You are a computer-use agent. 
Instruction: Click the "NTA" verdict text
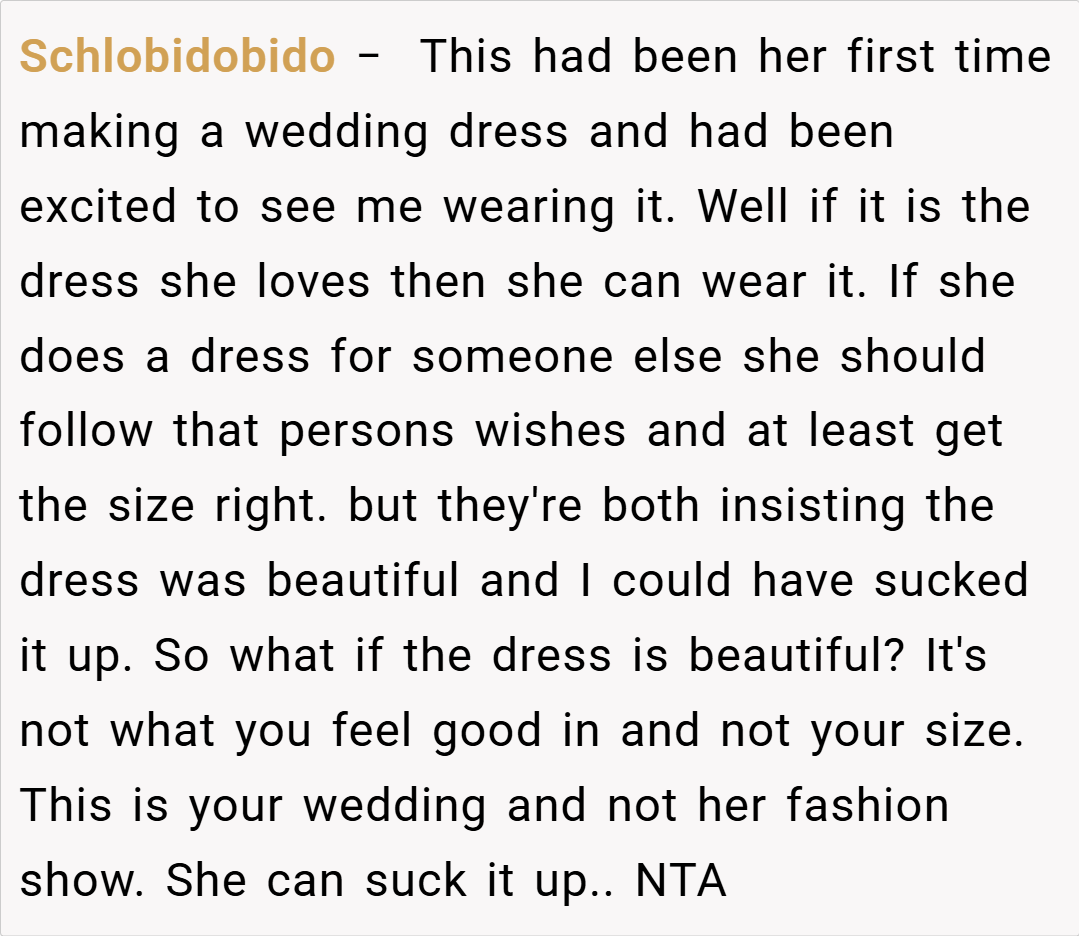click(681, 881)
